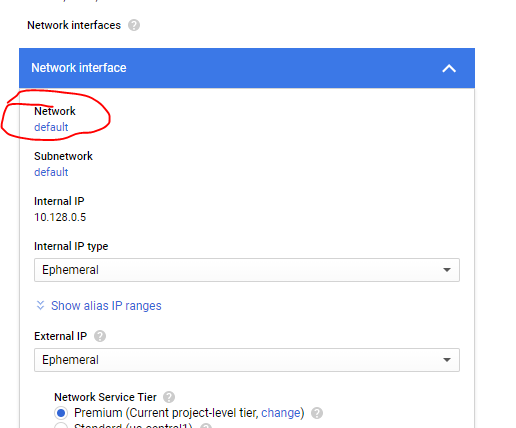Show alias IP ranges
The height and width of the screenshot is (428, 516).
point(106,306)
